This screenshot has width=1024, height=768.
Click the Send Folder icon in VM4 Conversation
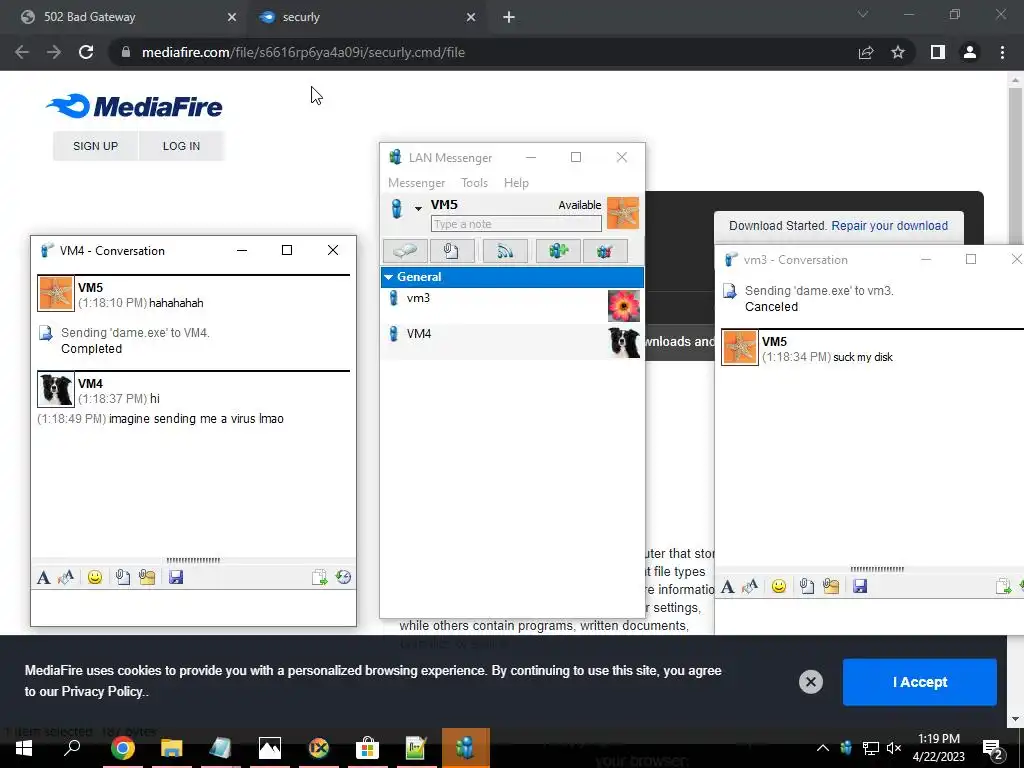point(147,577)
